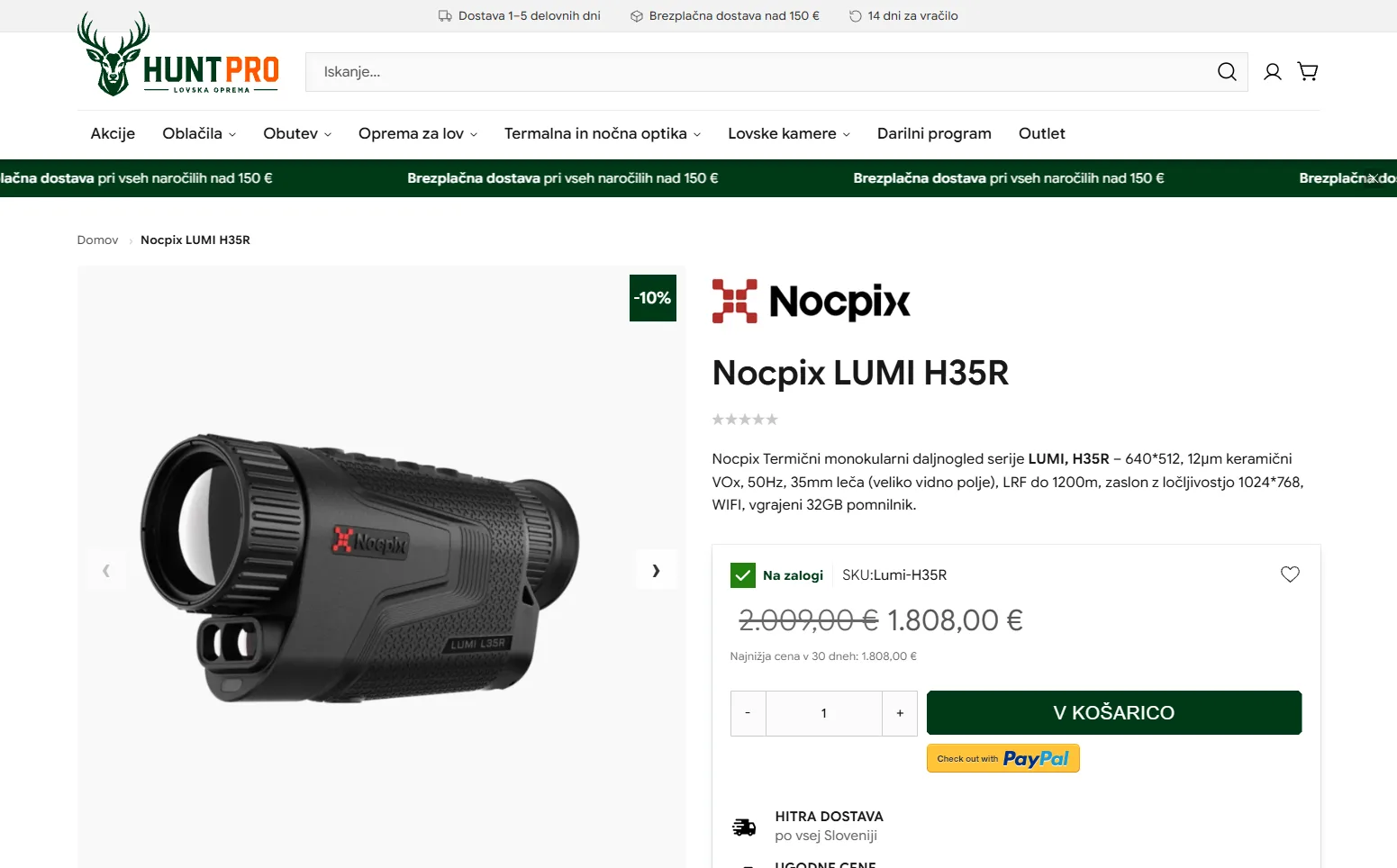The width and height of the screenshot is (1397, 868).
Task: Click the HuntPro deer logo
Action: [x=178, y=54]
